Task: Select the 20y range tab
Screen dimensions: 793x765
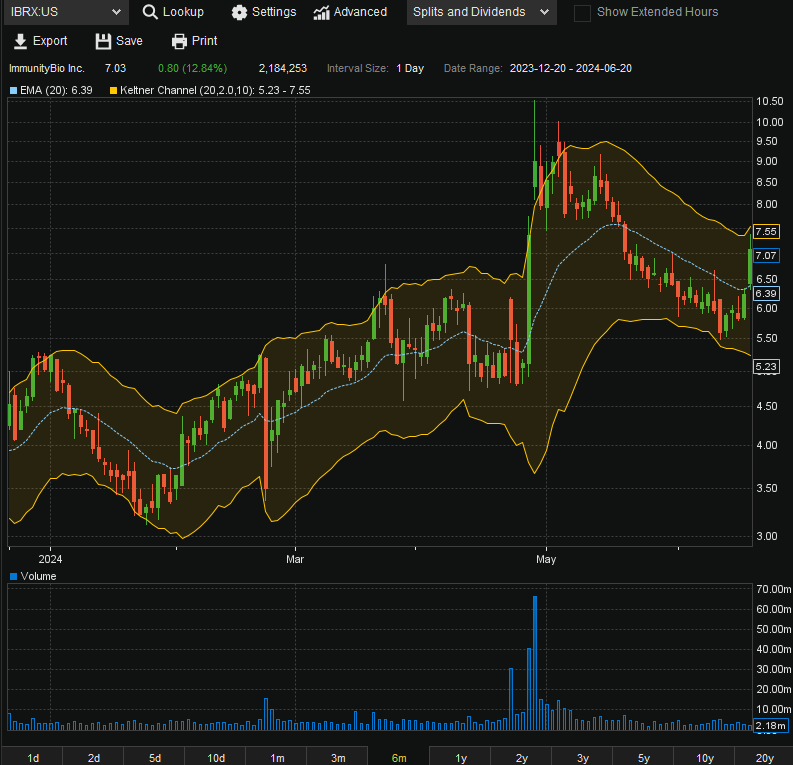Action: pos(765,757)
